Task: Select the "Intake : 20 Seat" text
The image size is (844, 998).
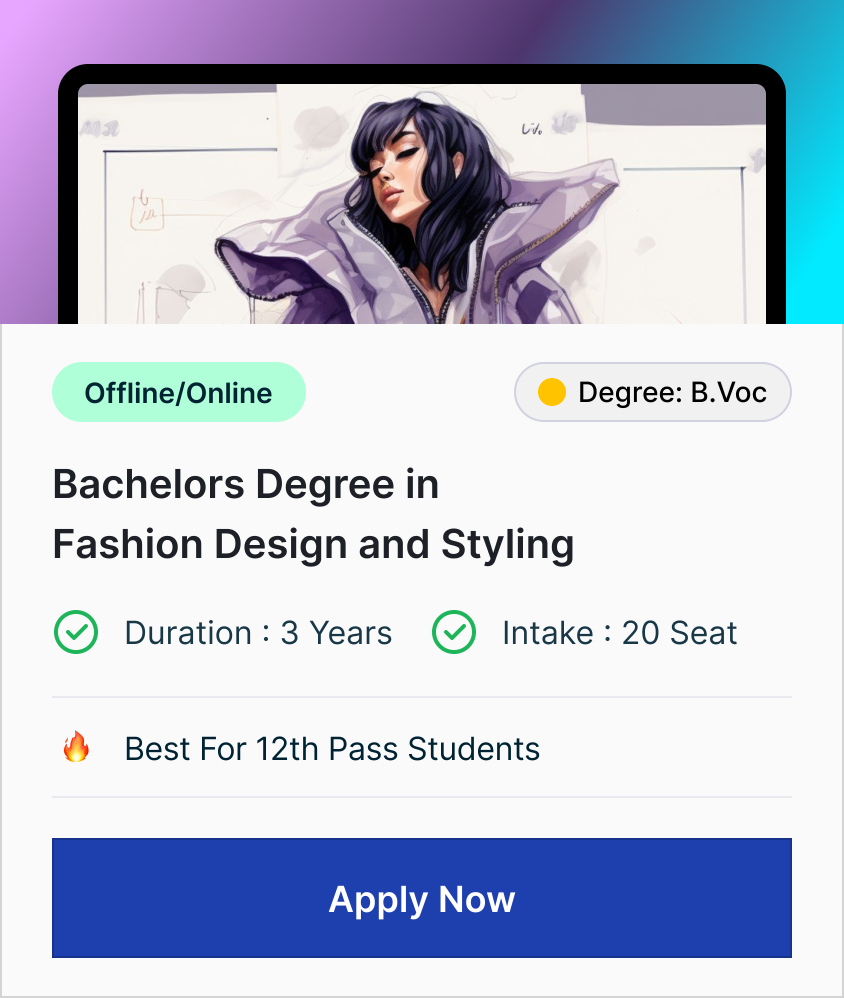Action: (x=619, y=633)
